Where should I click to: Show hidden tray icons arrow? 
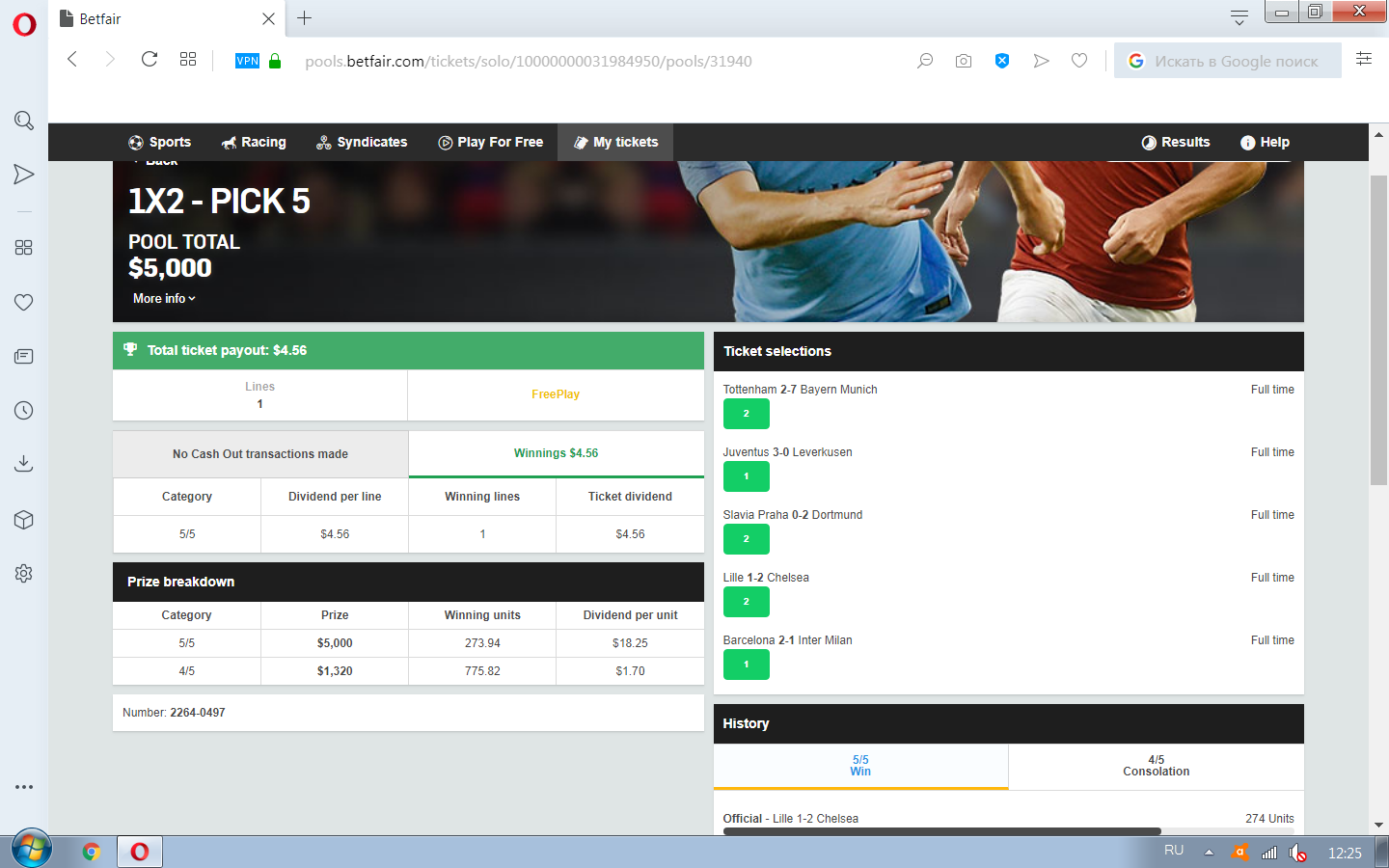tap(1209, 853)
